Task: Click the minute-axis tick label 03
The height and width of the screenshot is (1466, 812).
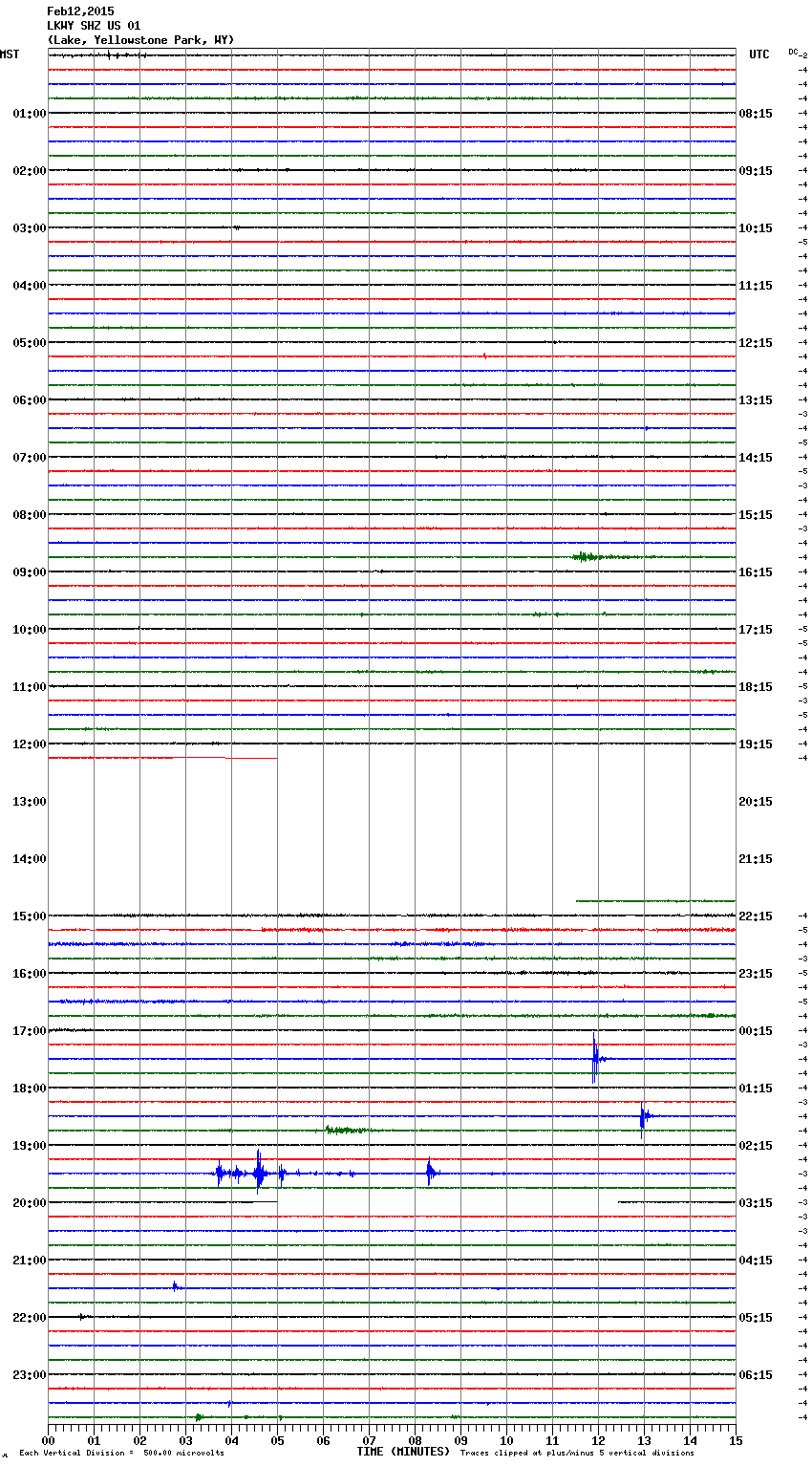Action: [185, 1440]
